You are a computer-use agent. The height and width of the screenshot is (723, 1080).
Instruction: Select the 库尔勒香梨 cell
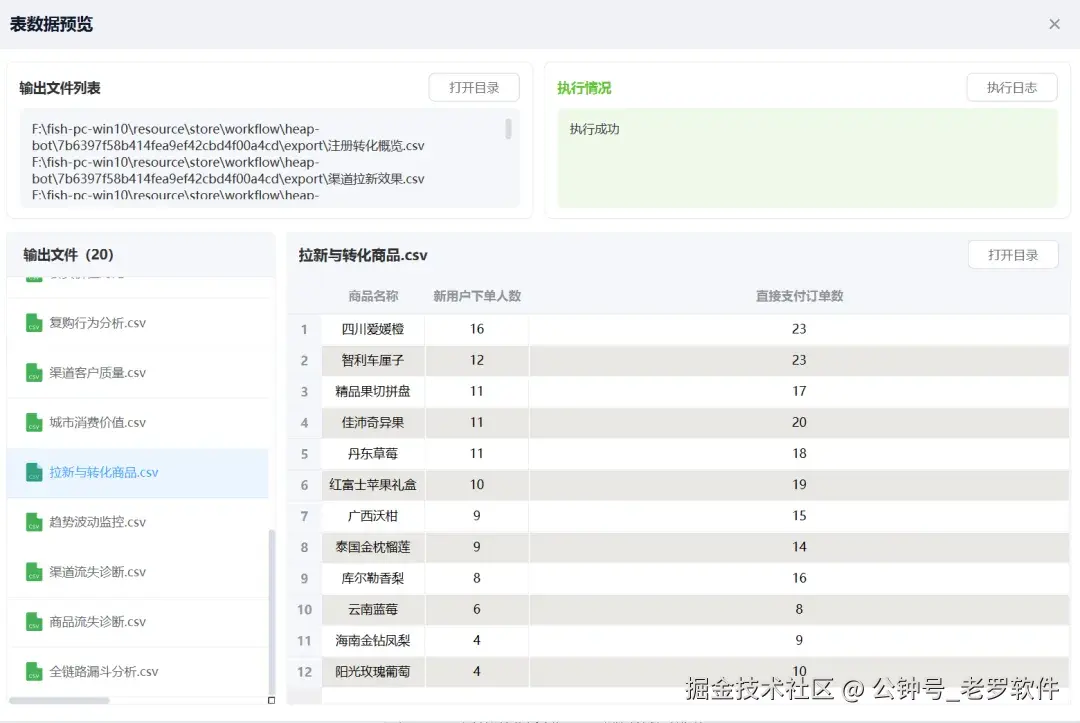tap(373, 578)
